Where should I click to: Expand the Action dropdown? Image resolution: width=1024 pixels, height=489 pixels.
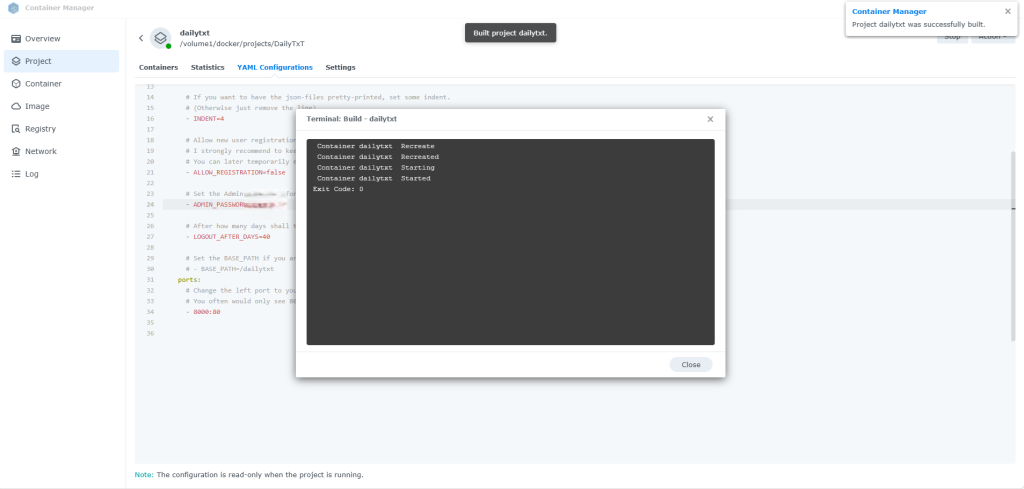(x=992, y=37)
